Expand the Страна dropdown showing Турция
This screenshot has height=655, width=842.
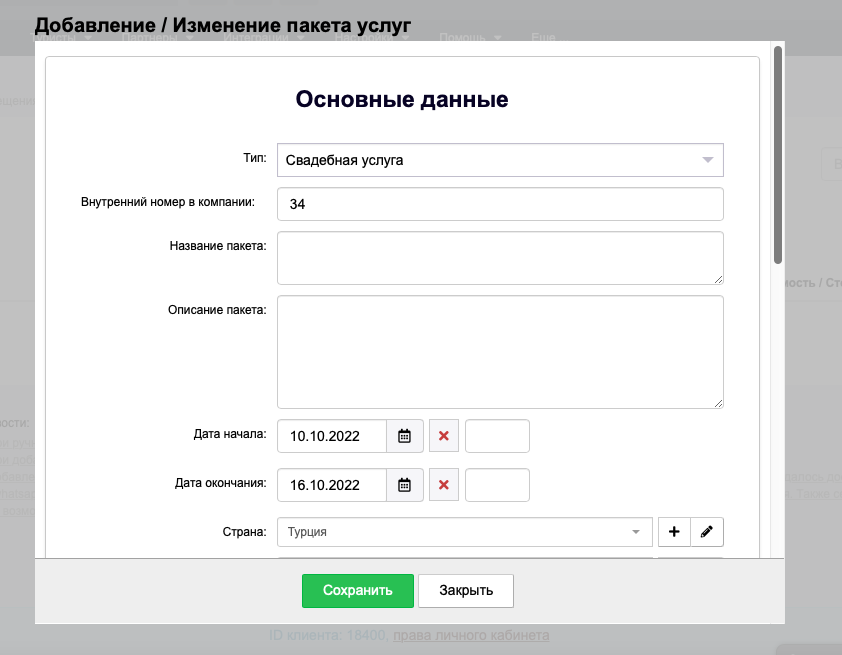click(464, 532)
